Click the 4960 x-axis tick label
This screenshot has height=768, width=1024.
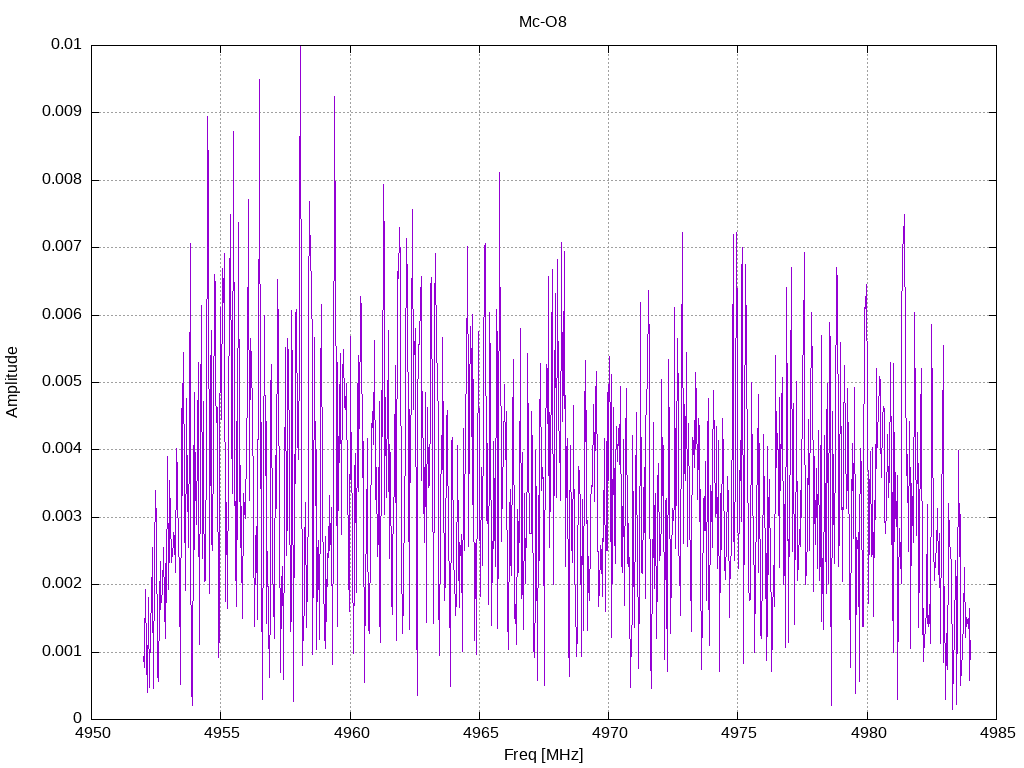351,733
